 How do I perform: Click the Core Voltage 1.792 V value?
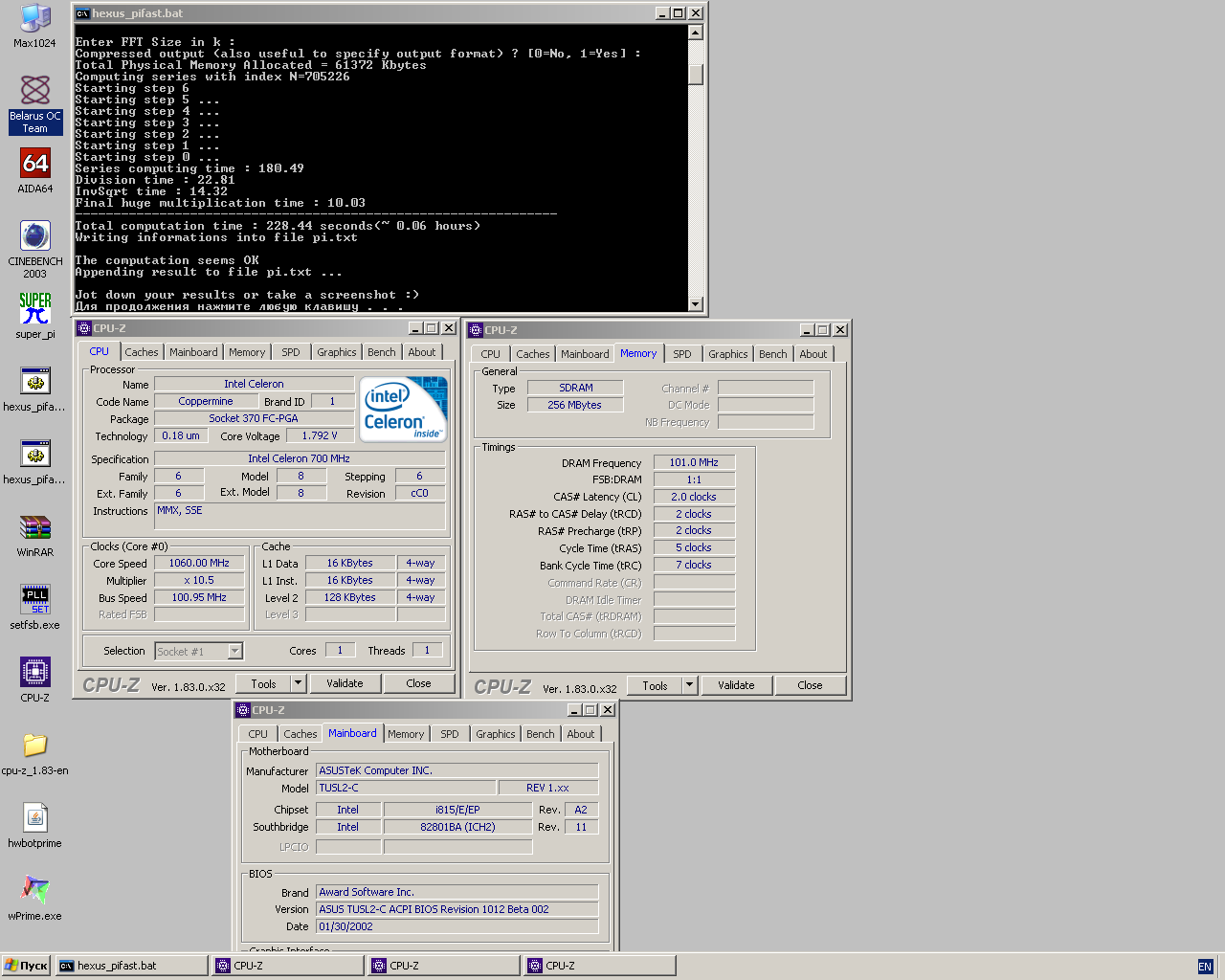click(320, 435)
